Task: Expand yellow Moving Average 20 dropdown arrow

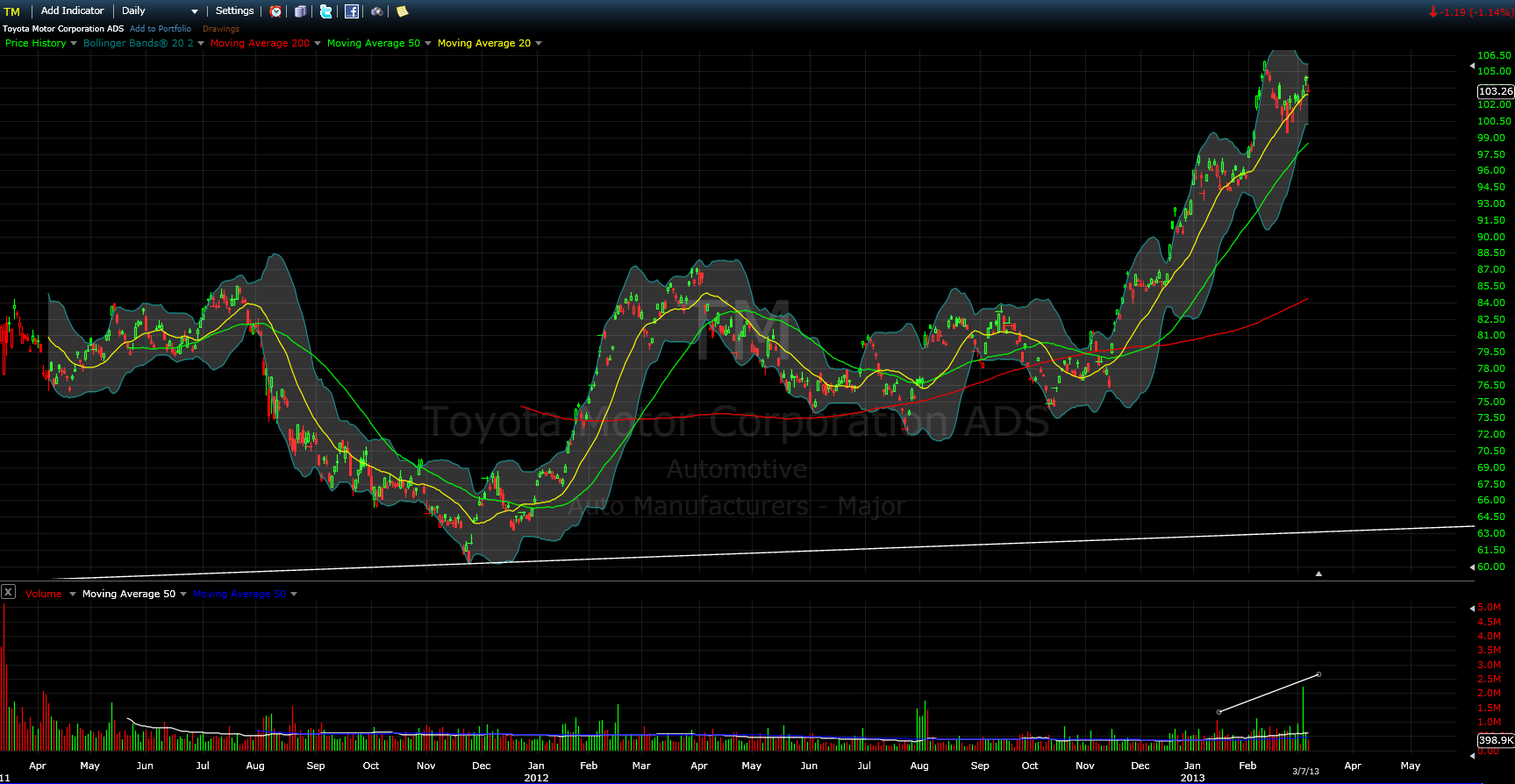Action: 539,43
